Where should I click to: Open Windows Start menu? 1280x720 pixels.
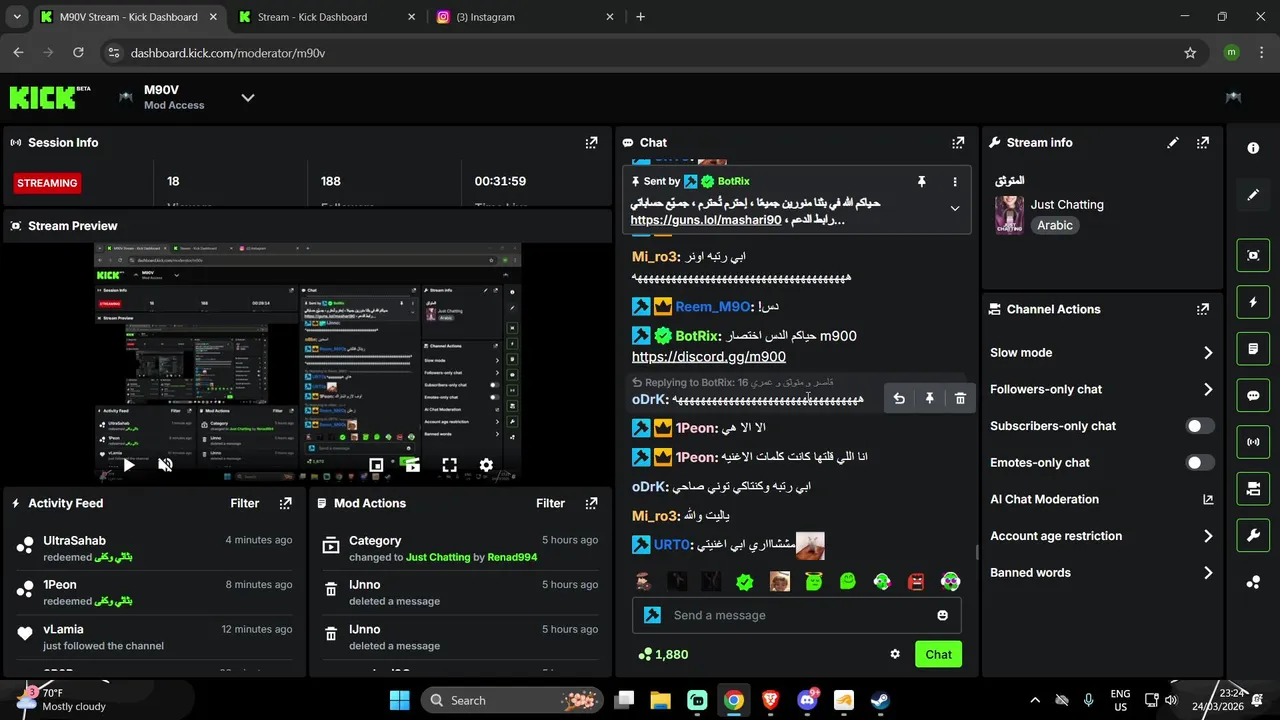point(399,700)
